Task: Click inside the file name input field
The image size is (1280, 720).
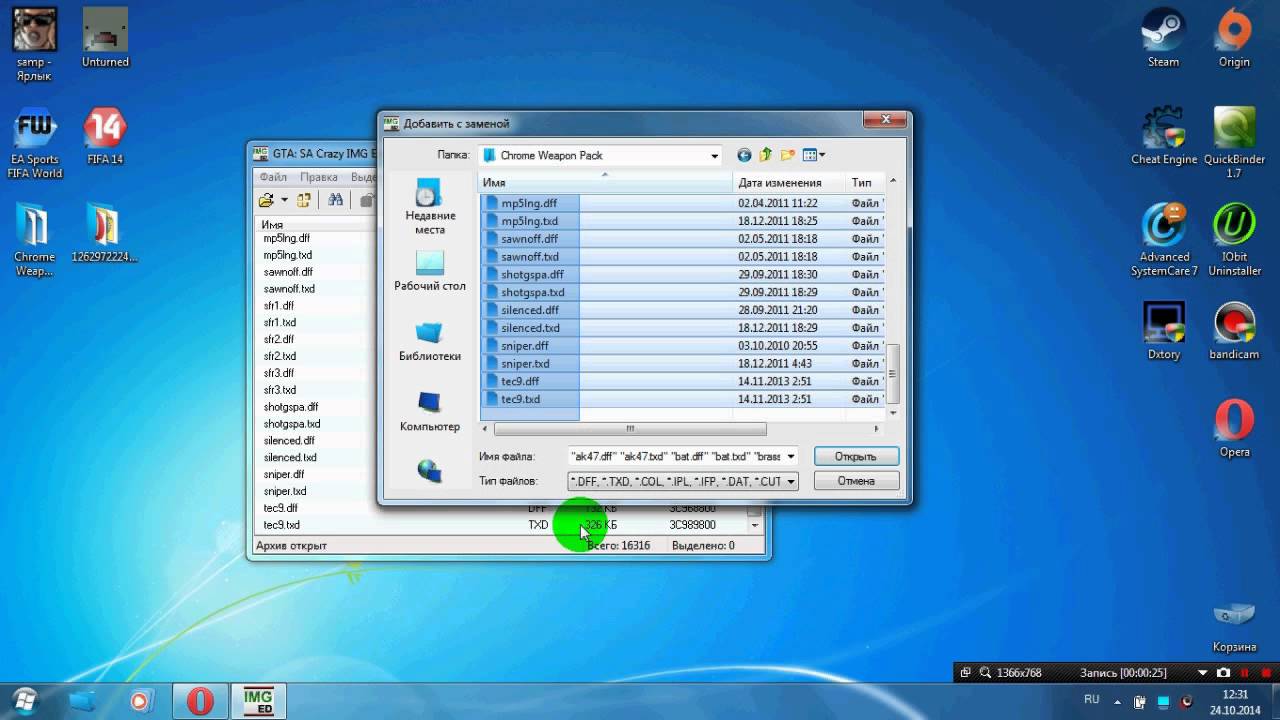Action: pos(676,457)
